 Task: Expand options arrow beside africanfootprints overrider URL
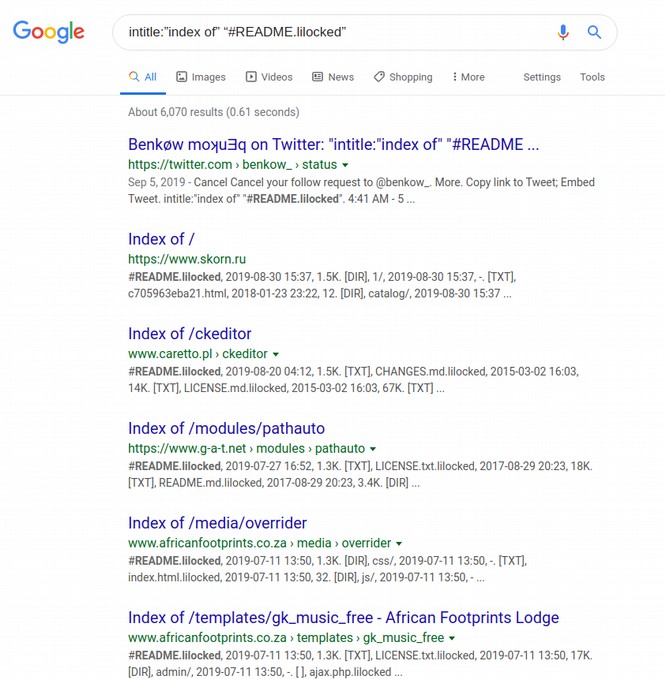(399, 543)
